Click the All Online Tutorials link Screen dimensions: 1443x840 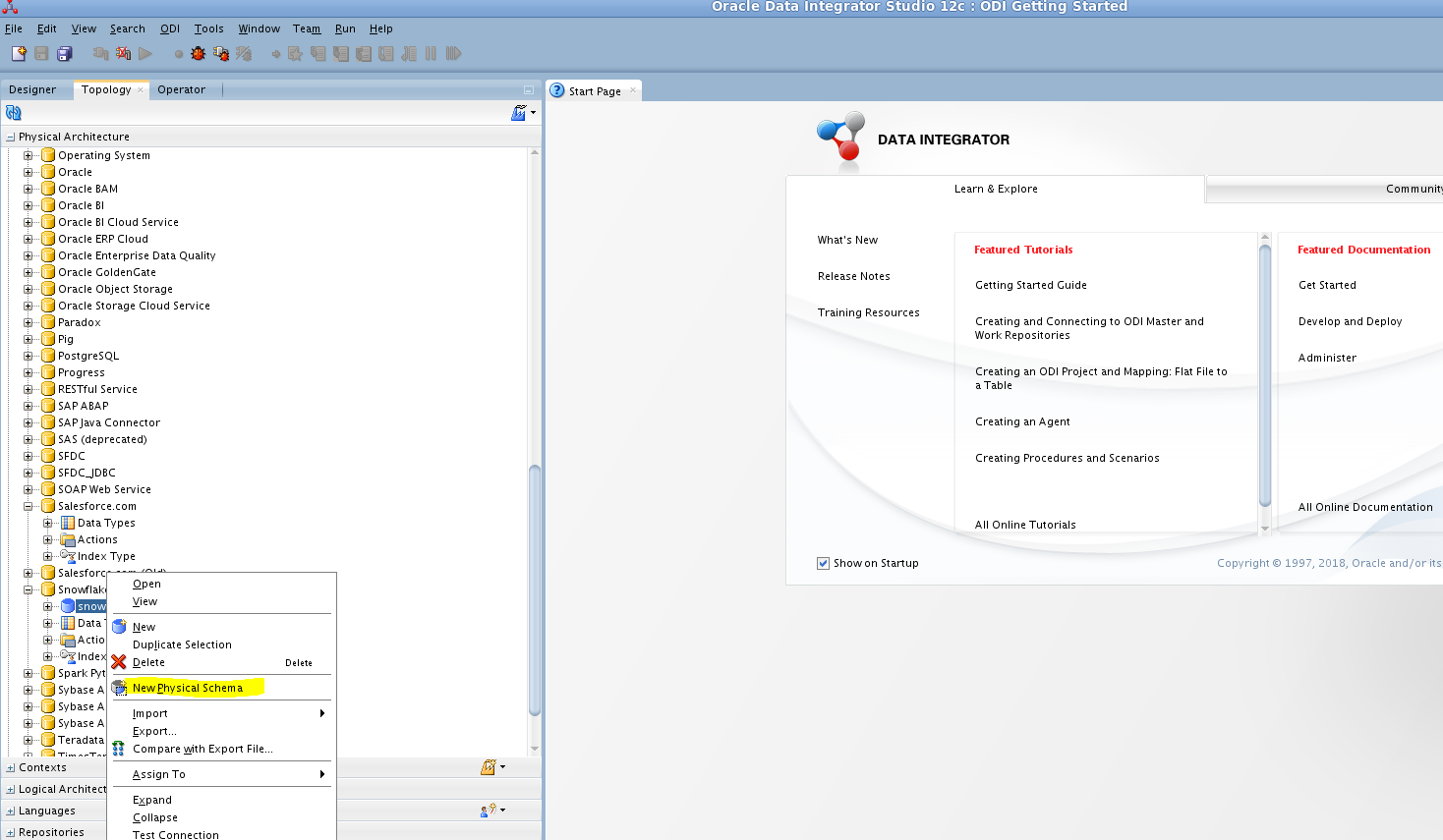pyautogui.click(x=1025, y=525)
